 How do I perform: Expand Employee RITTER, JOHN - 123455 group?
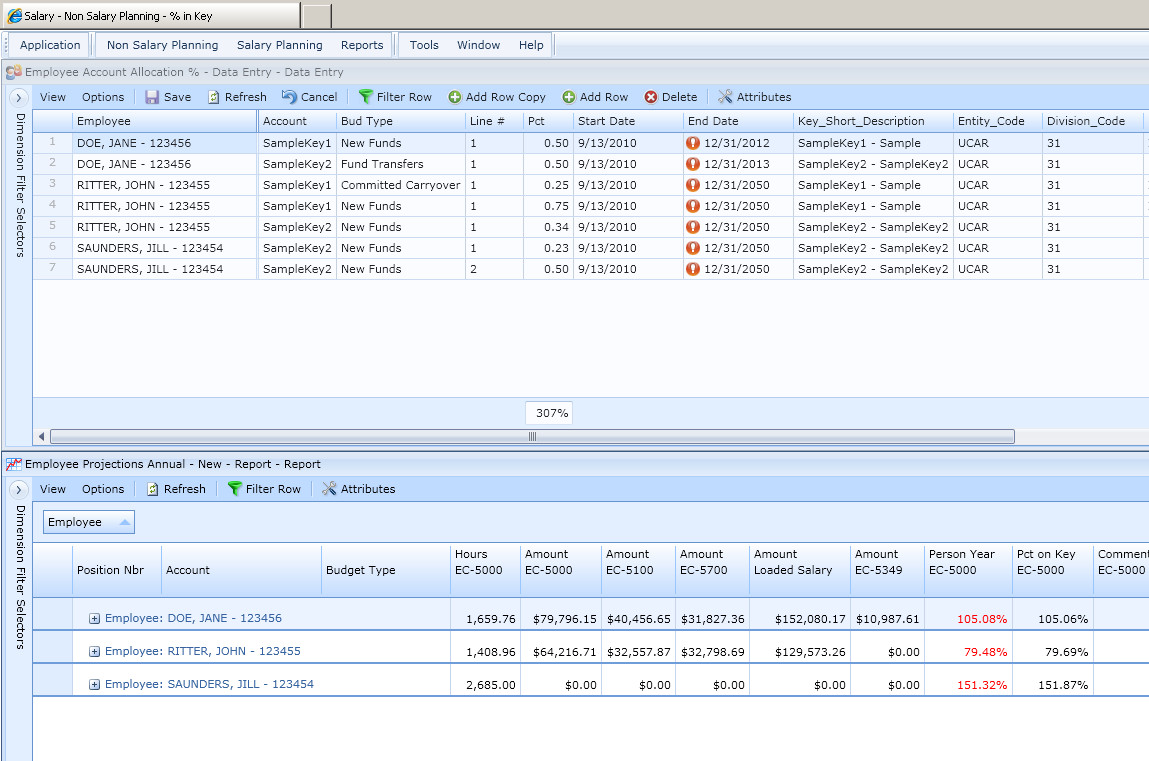pos(95,651)
